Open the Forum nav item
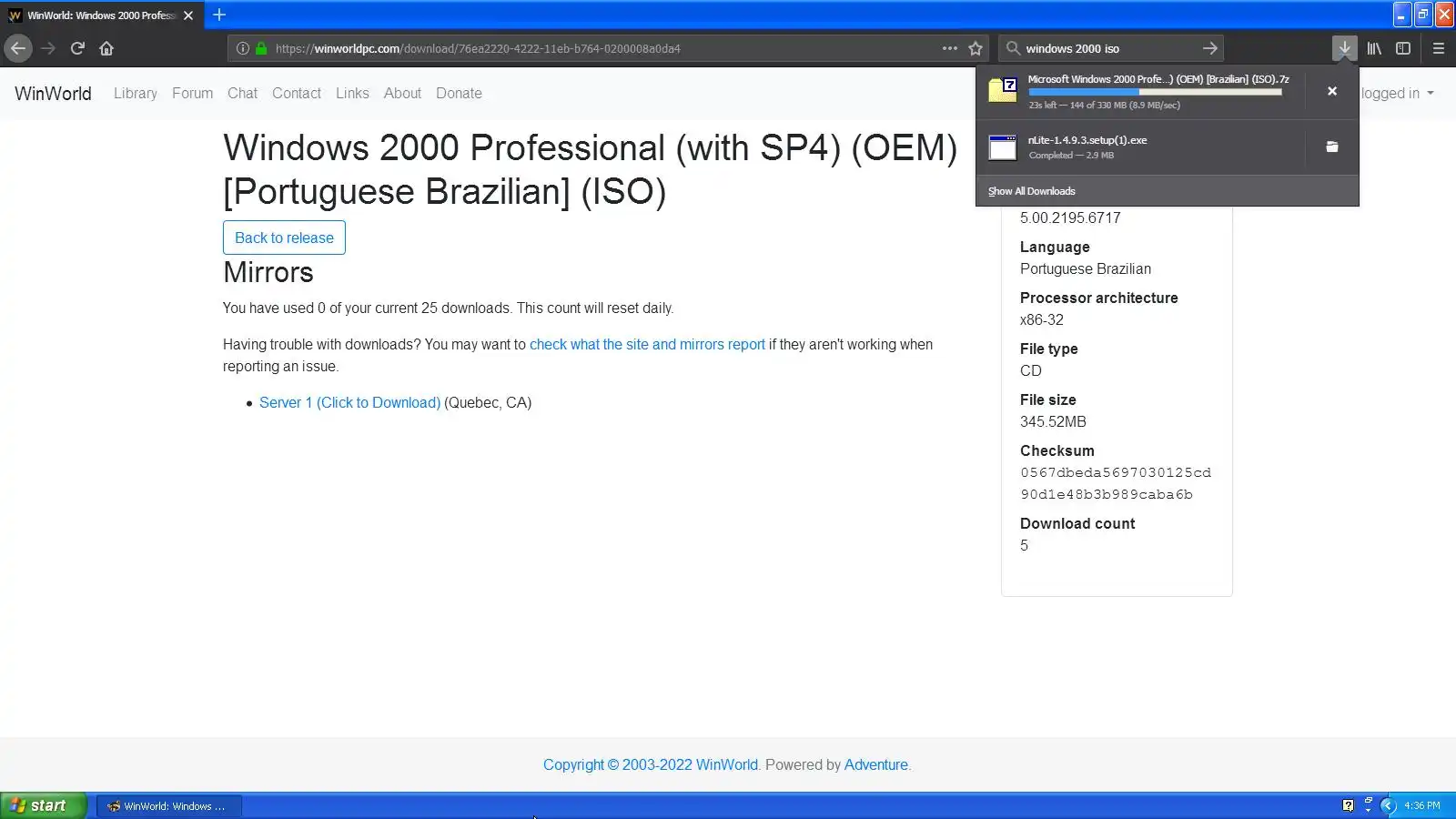1456x819 pixels. coord(192,93)
